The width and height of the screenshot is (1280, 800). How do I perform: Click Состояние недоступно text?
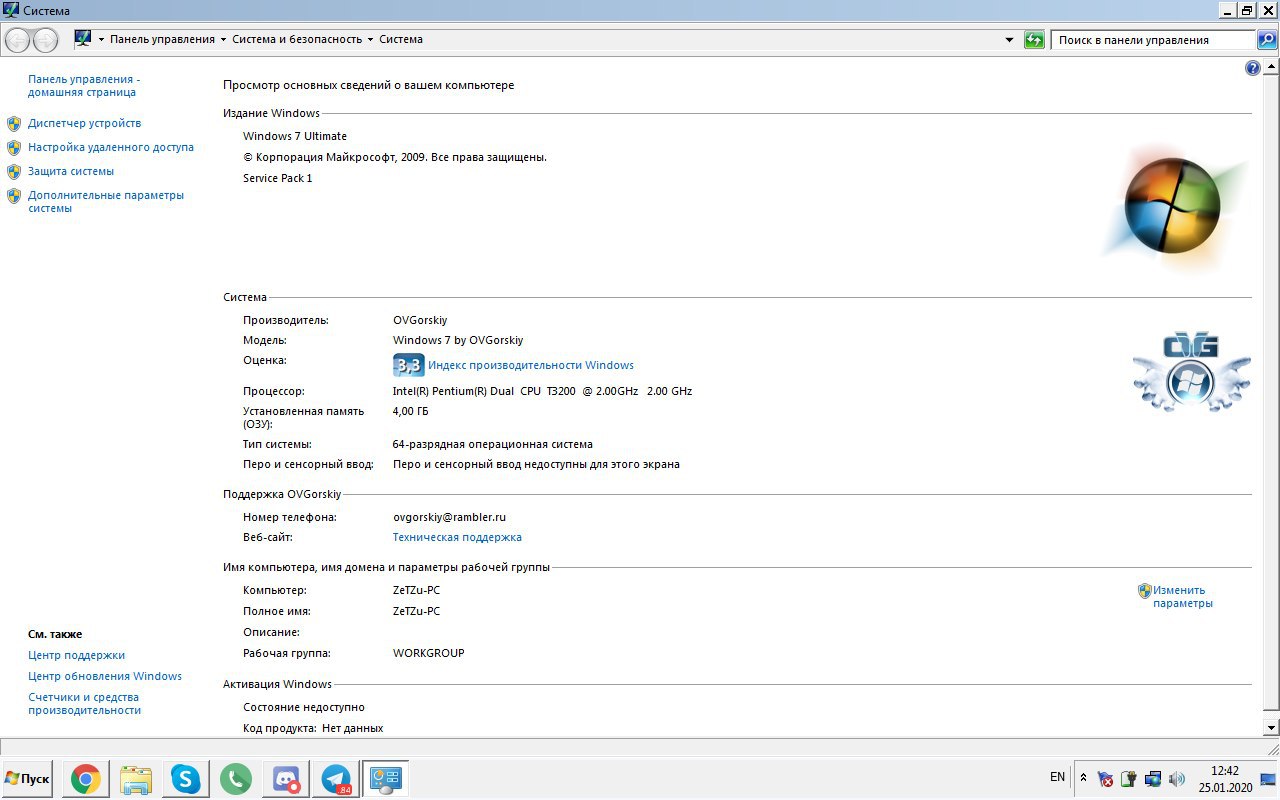(304, 707)
